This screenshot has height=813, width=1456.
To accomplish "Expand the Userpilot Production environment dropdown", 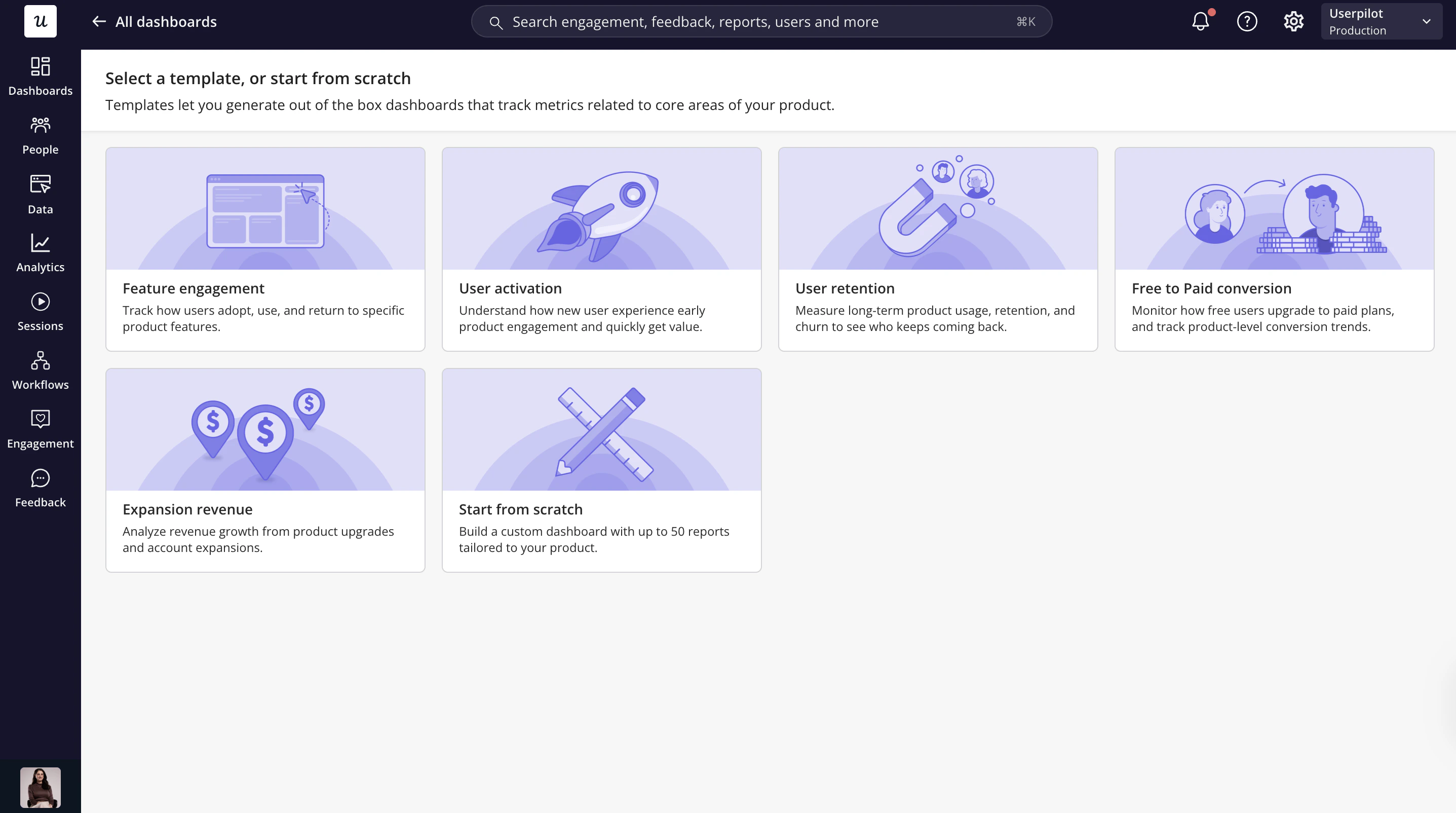I will 1382,21.
